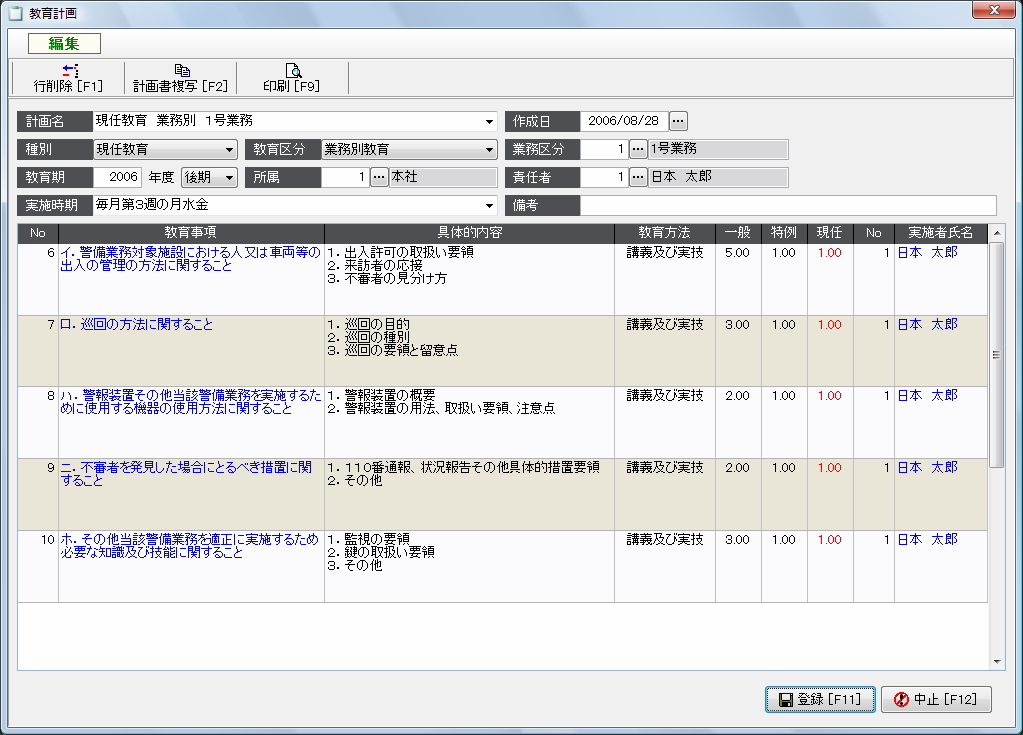
Task: Select the row 7 item 巡回の方法に関すること
Action: (x=138, y=325)
